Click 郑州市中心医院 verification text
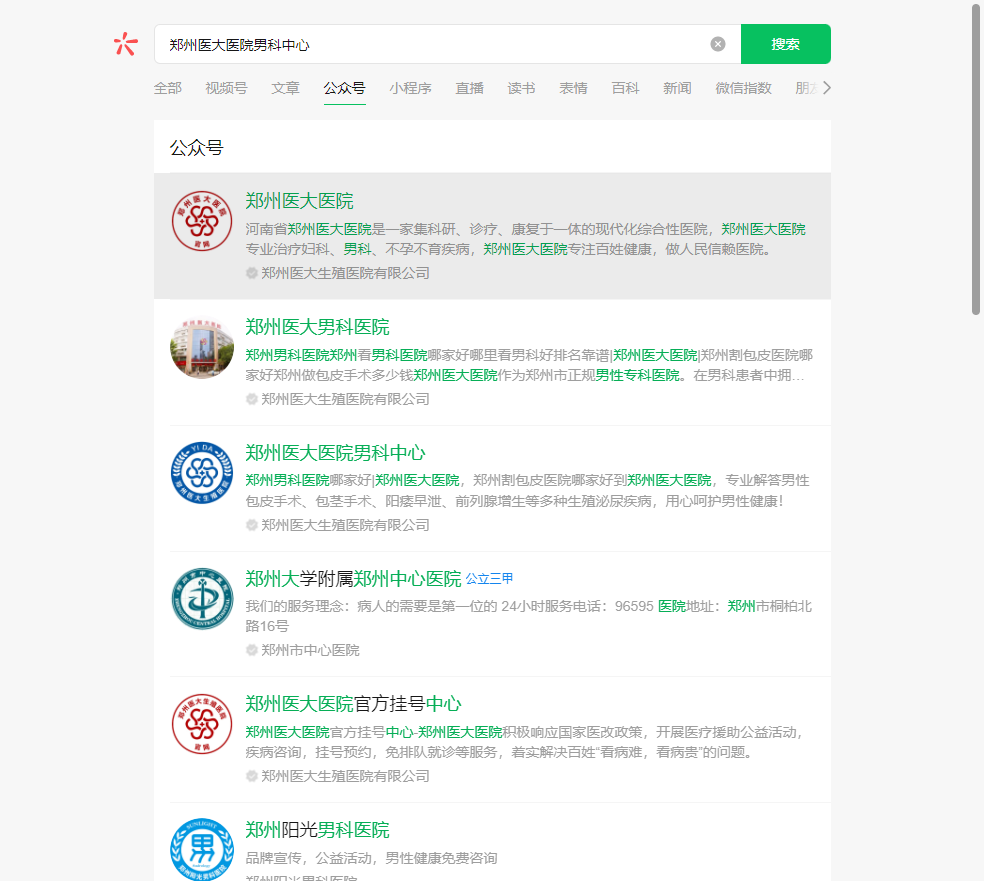The width and height of the screenshot is (984, 881). (x=311, y=650)
